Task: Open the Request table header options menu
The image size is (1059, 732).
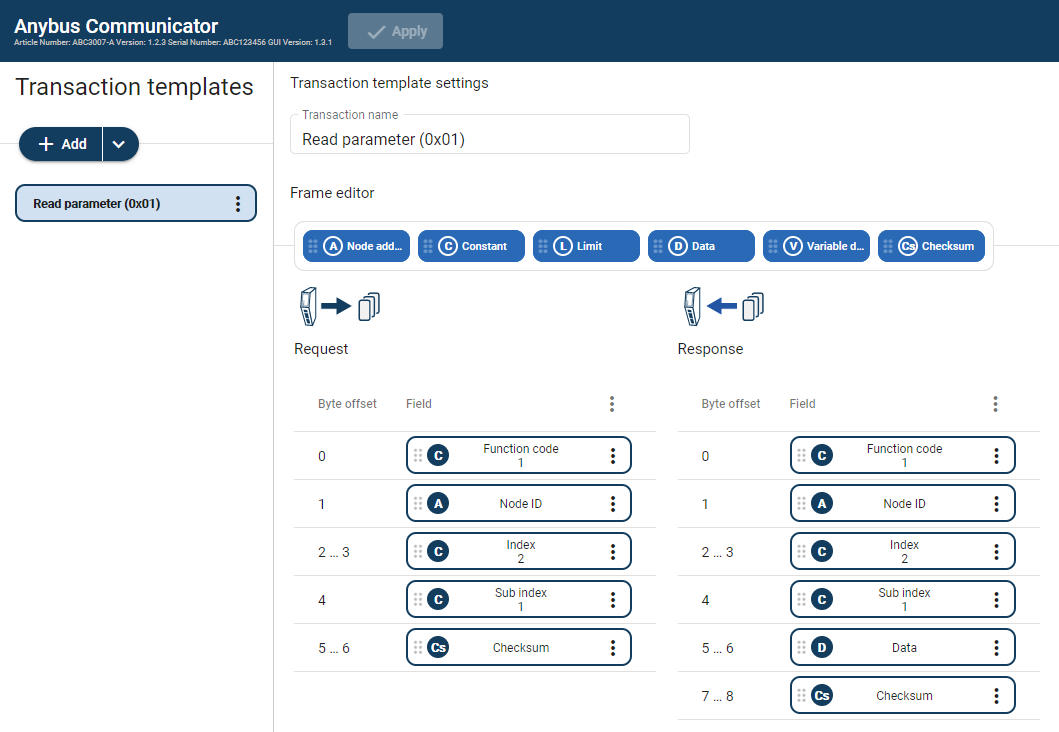Action: 612,404
